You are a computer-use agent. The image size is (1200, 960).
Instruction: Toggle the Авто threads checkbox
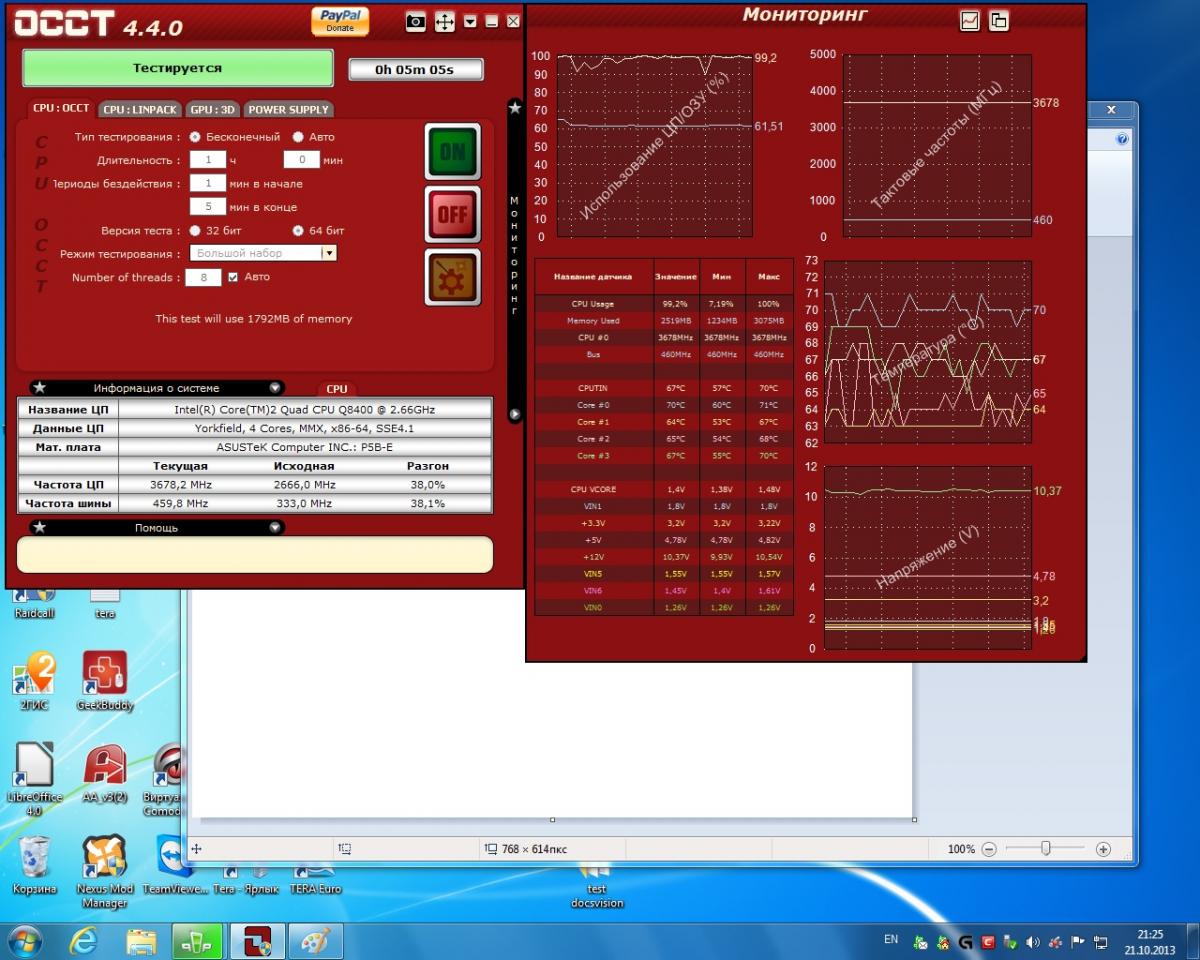pyautogui.click(x=233, y=277)
